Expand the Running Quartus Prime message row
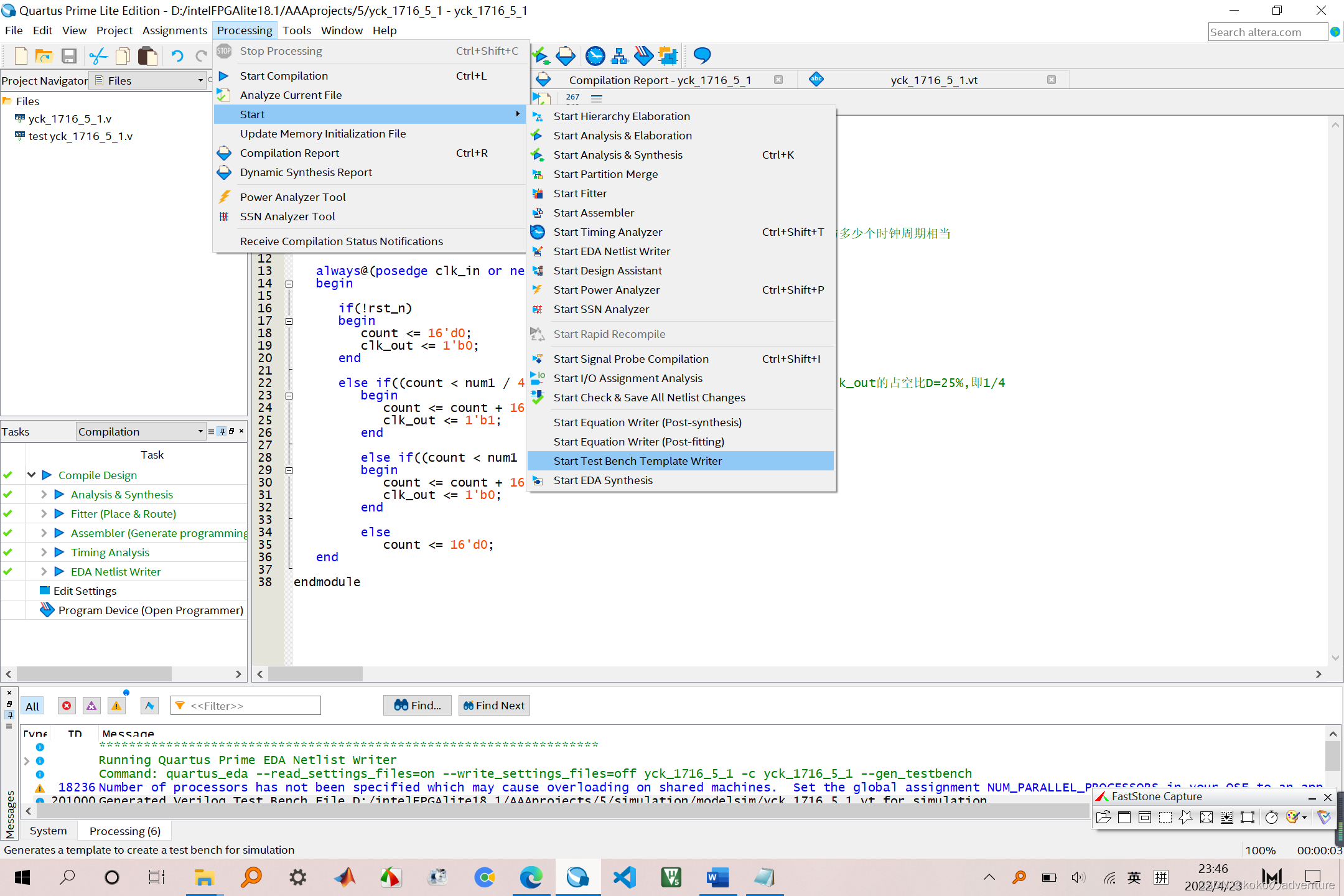The height and width of the screenshot is (896, 1344). pyautogui.click(x=26, y=760)
